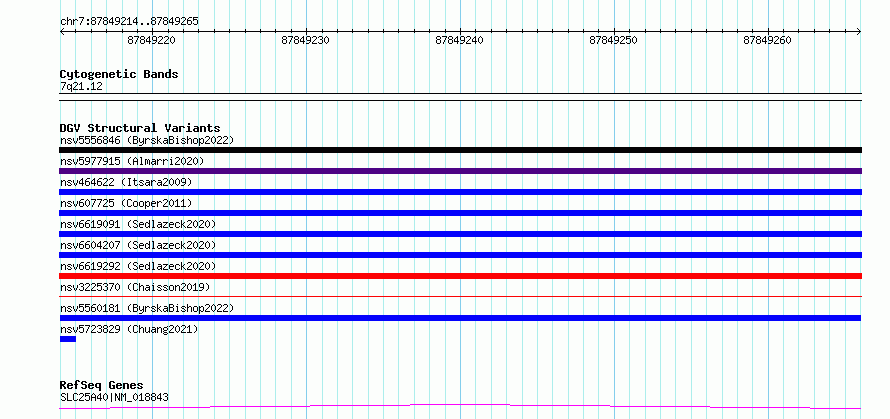The image size is (890, 419).
Task: Click the black nsv5556846 variant bar
Action: pyautogui.click(x=460, y=150)
